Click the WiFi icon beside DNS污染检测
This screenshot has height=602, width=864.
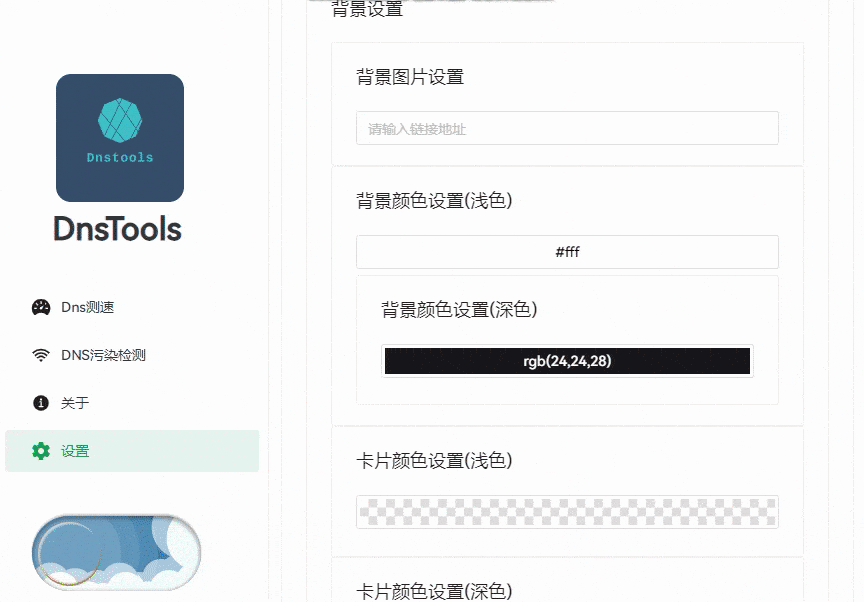[40, 355]
